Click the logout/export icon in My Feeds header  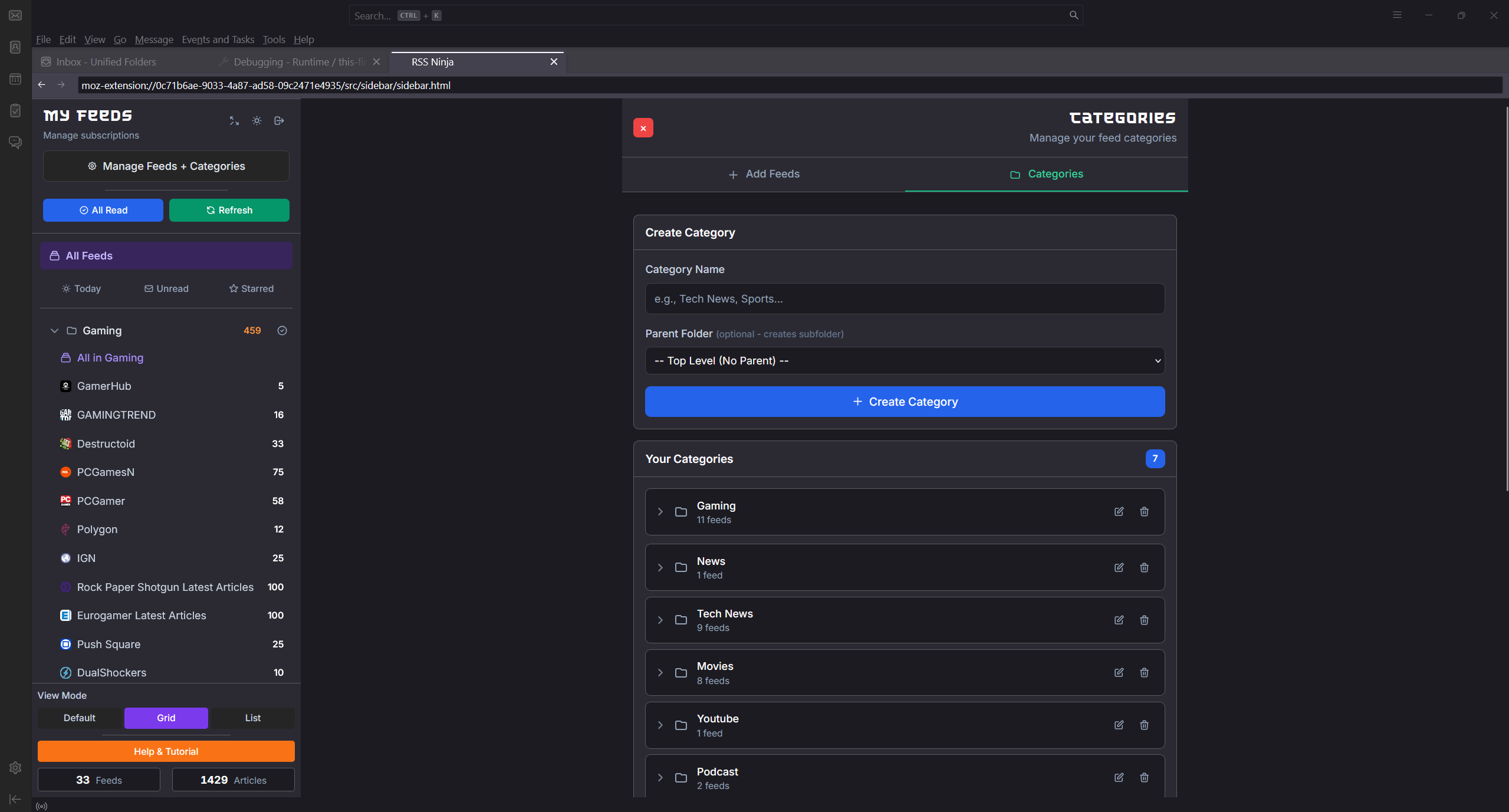(x=280, y=121)
